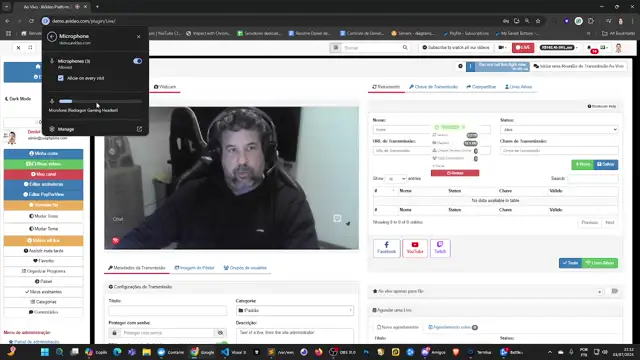Open Assistir mais tarde
Screen dimensions: 640x360
pos(43,251)
